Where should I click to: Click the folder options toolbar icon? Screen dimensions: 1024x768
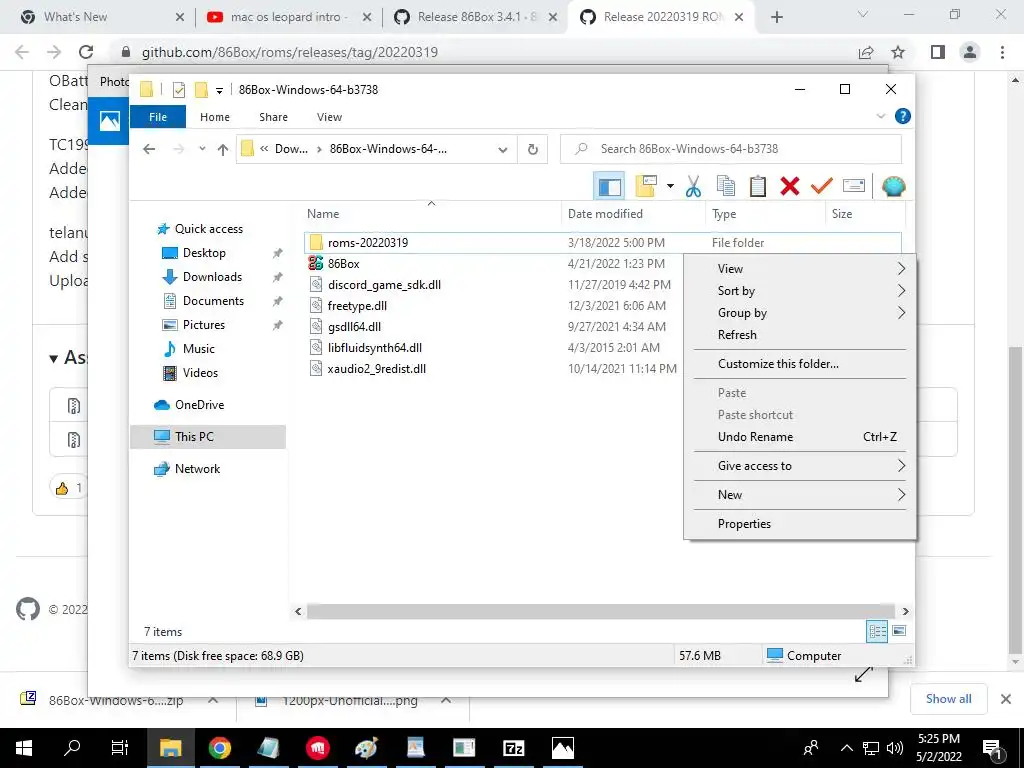click(x=646, y=186)
